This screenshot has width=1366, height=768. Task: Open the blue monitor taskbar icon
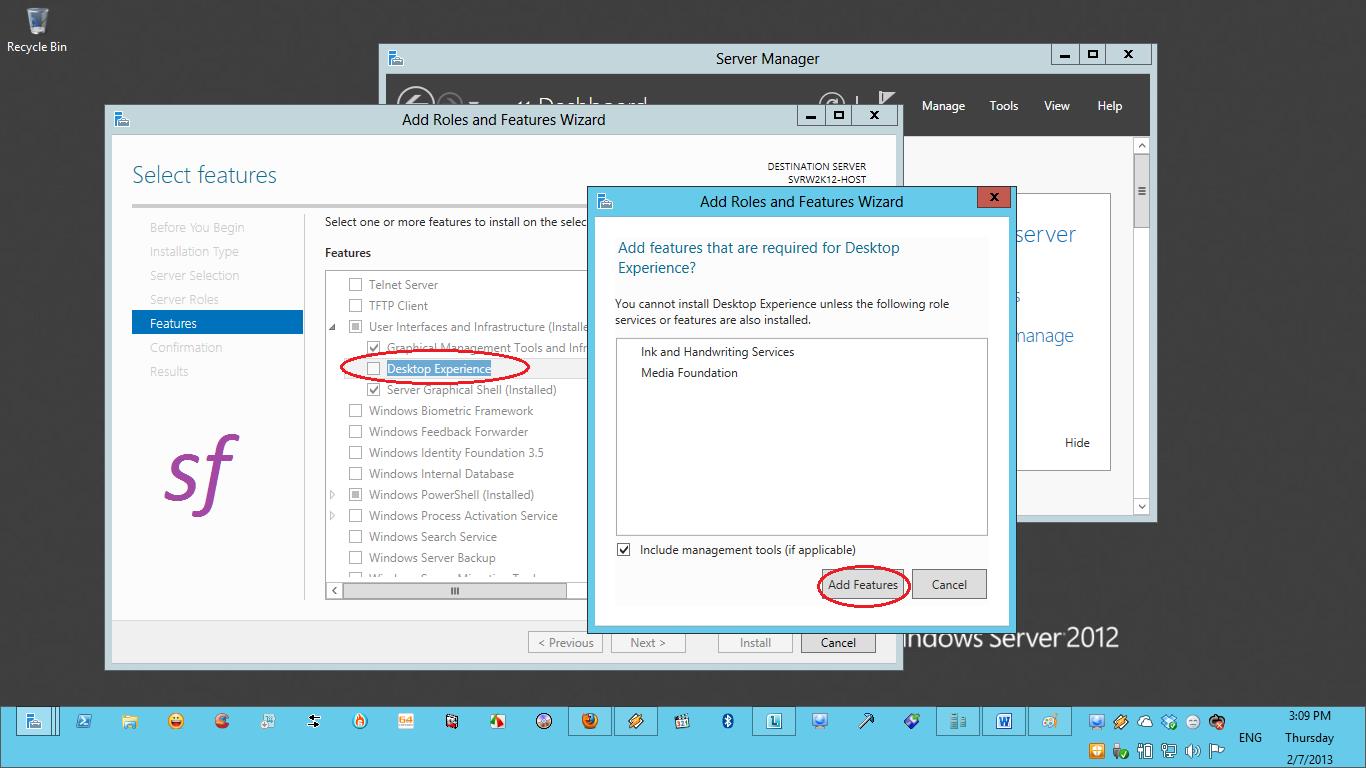click(820, 721)
